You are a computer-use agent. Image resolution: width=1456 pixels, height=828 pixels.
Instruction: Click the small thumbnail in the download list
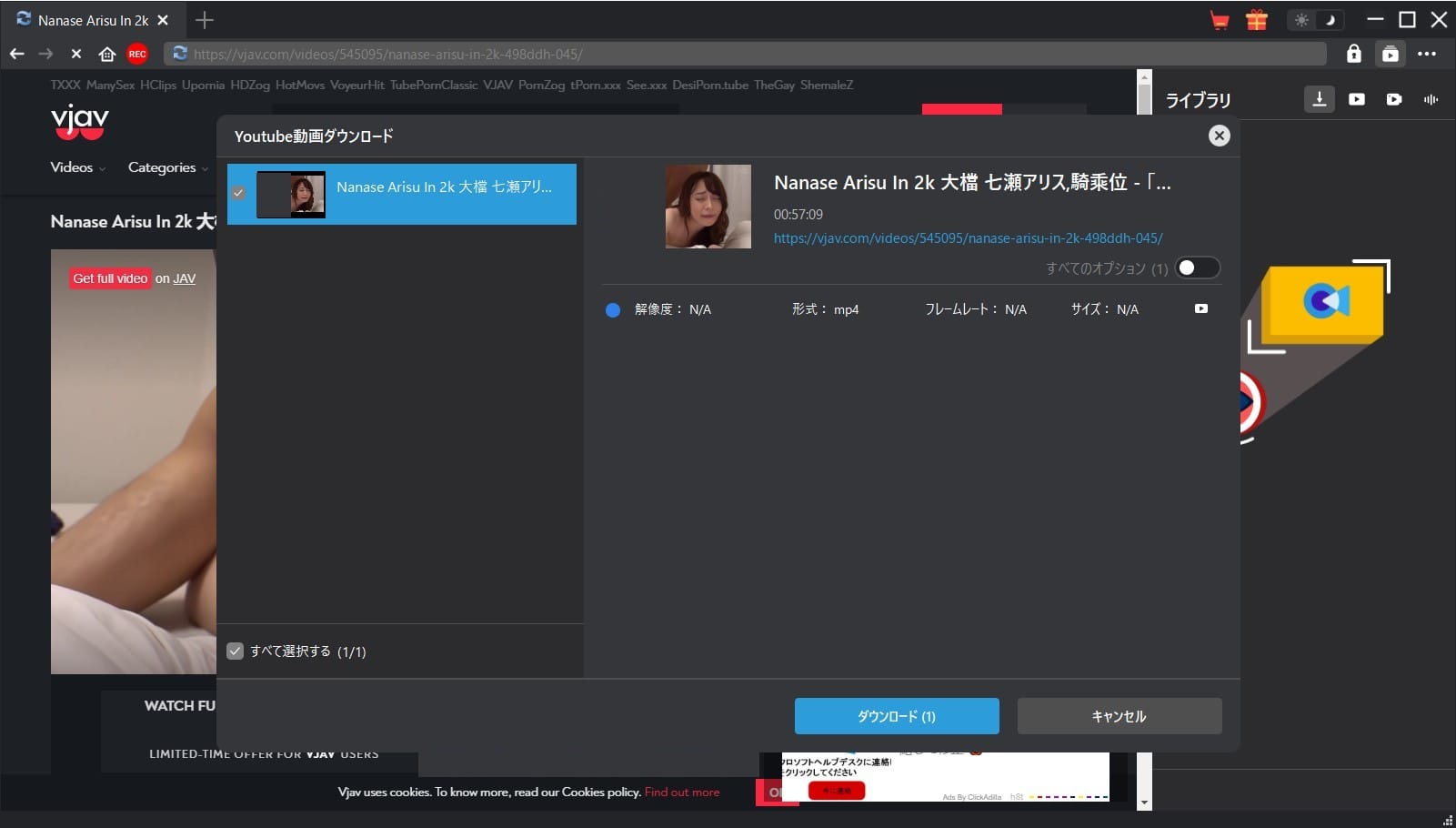[x=291, y=195]
